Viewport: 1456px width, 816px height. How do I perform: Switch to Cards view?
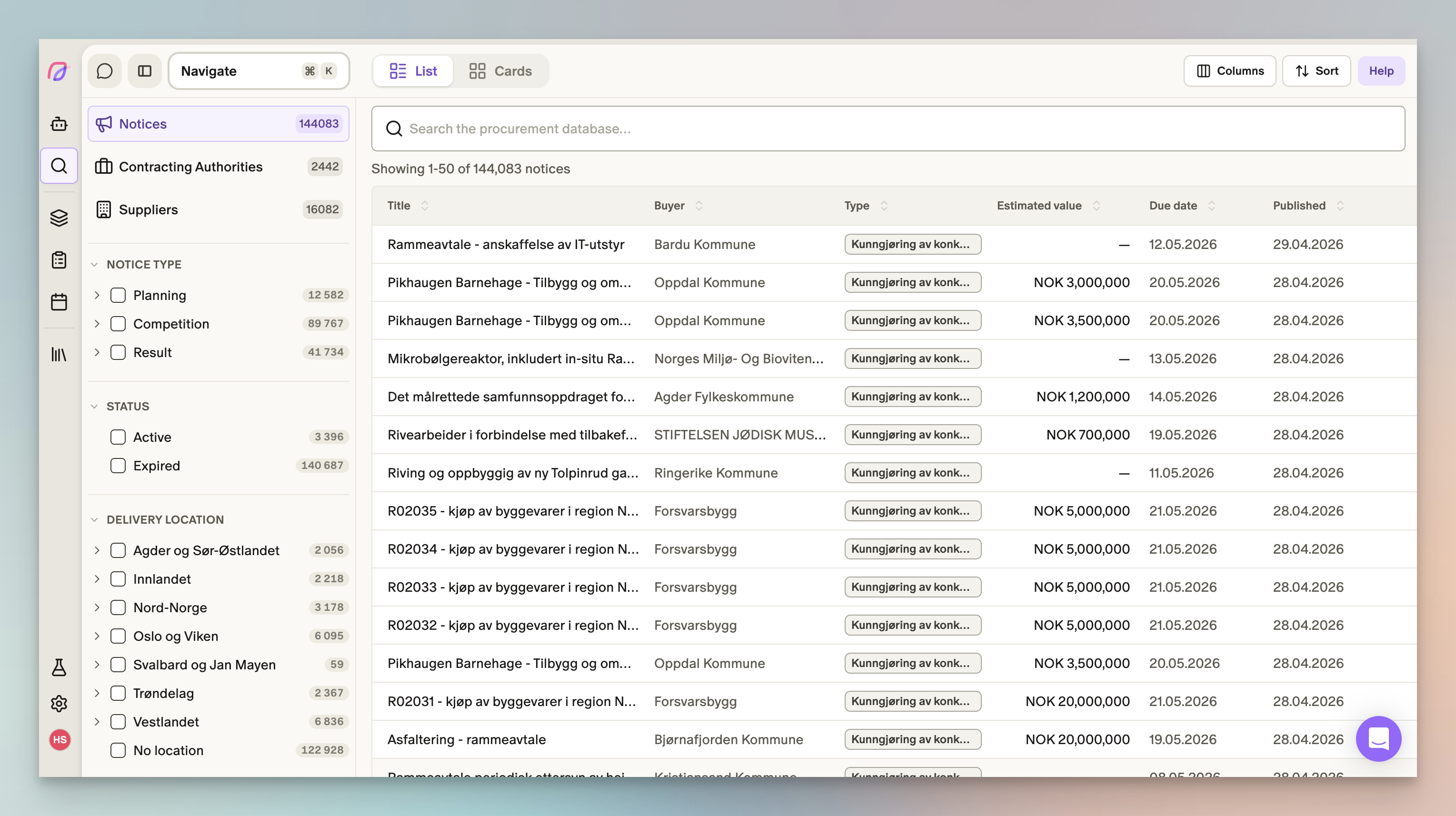tap(500, 71)
